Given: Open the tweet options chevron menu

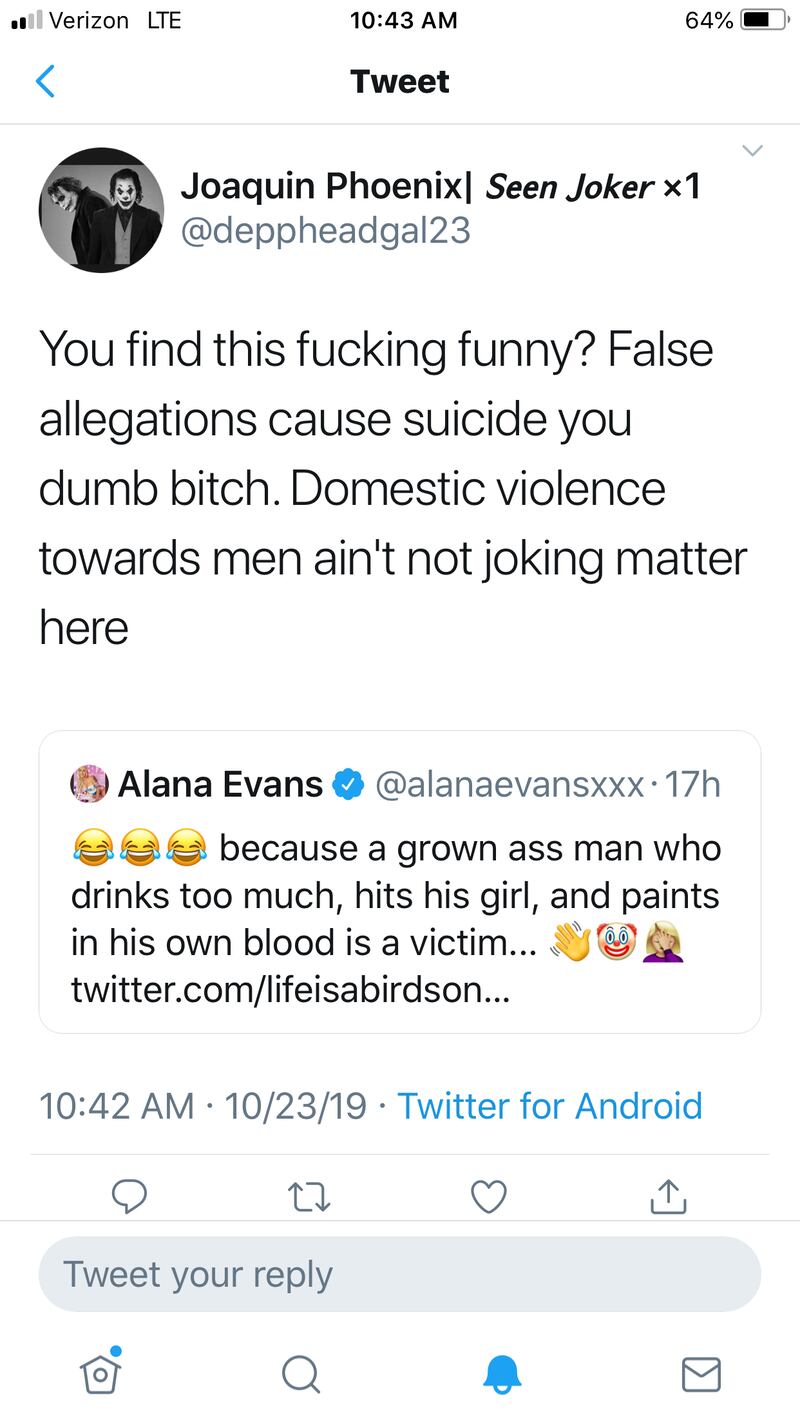Looking at the screenshot, I should coord(752,151).
